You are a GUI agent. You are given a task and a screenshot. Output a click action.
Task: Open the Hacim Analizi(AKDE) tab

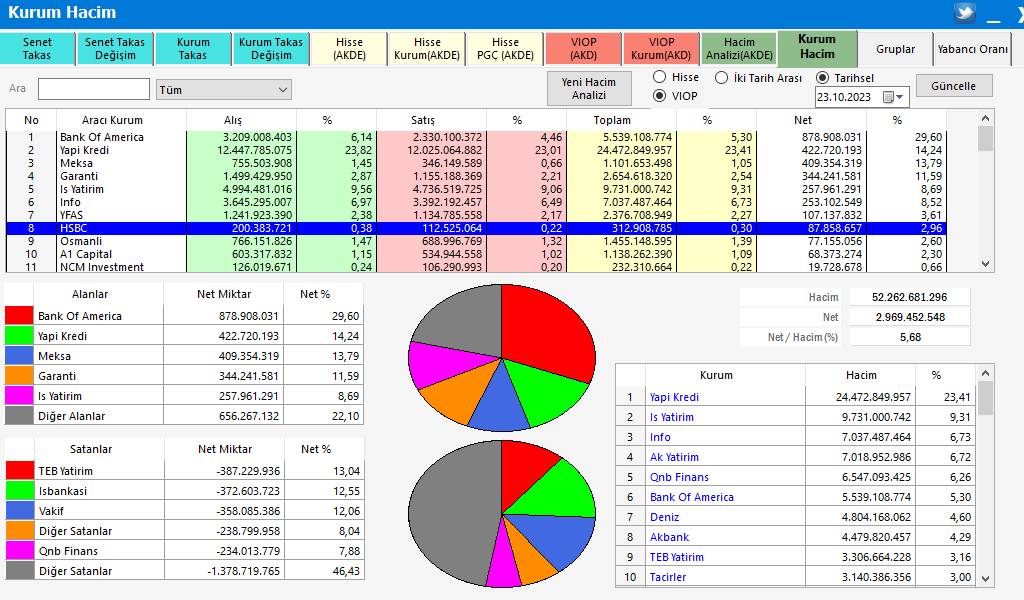(739, 49)
